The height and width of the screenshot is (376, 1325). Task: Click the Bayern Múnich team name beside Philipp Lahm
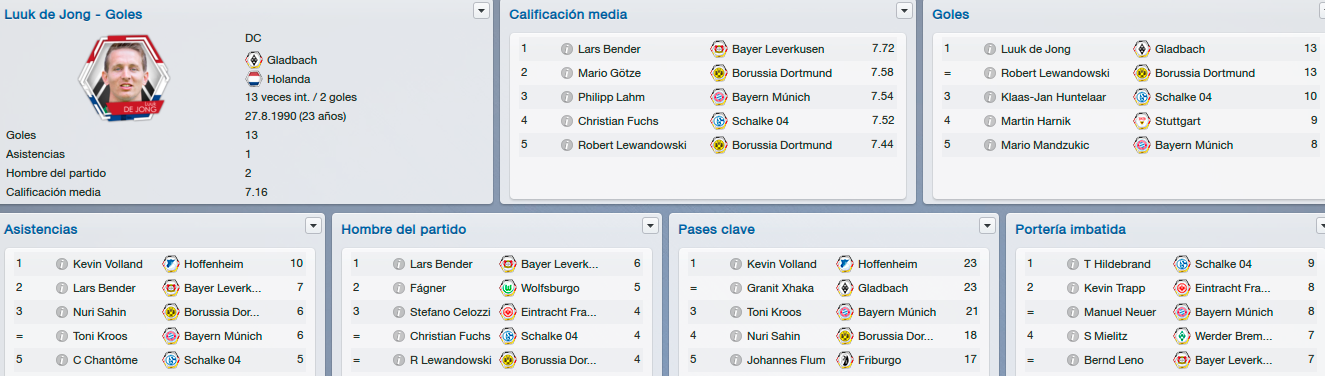771,97
